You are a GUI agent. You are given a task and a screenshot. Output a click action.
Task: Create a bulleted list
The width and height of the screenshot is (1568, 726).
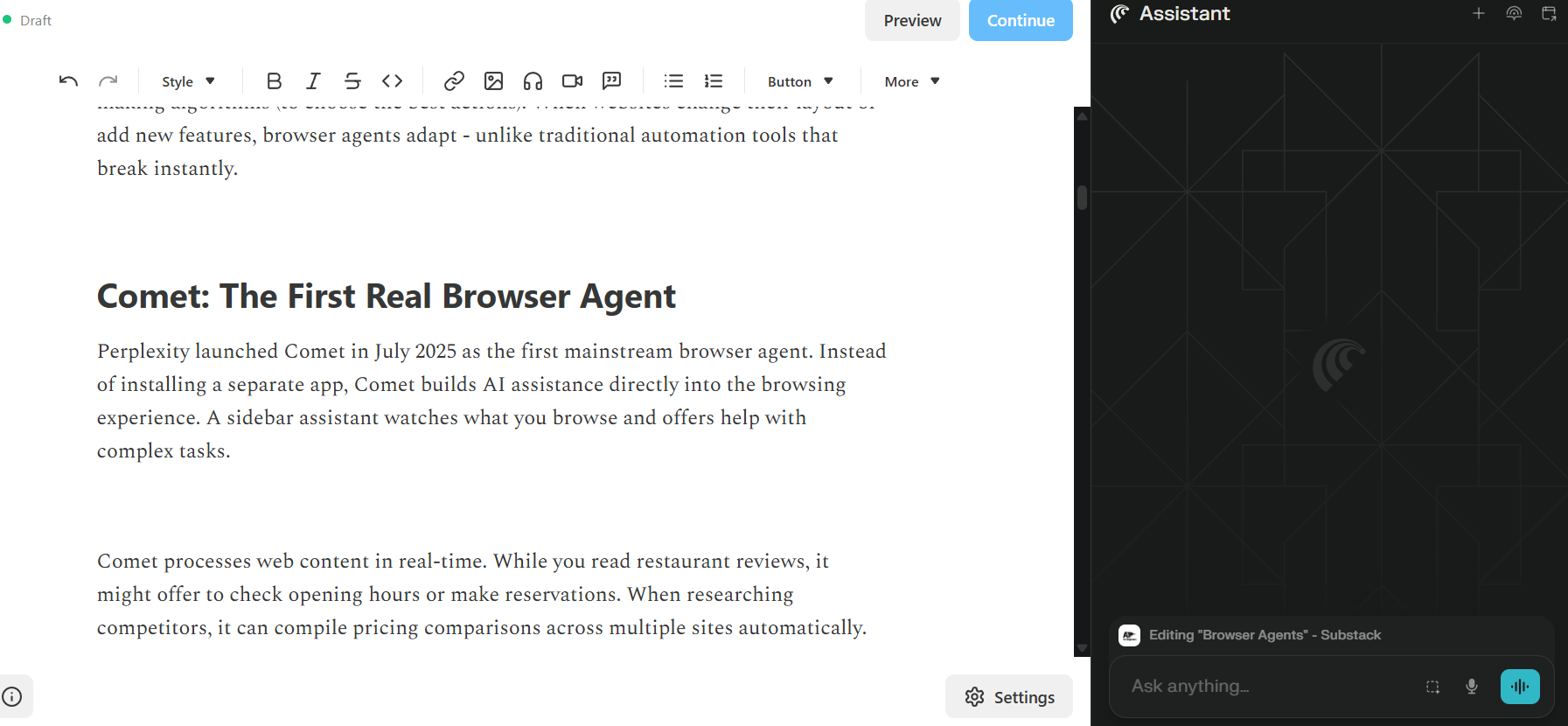673,81
